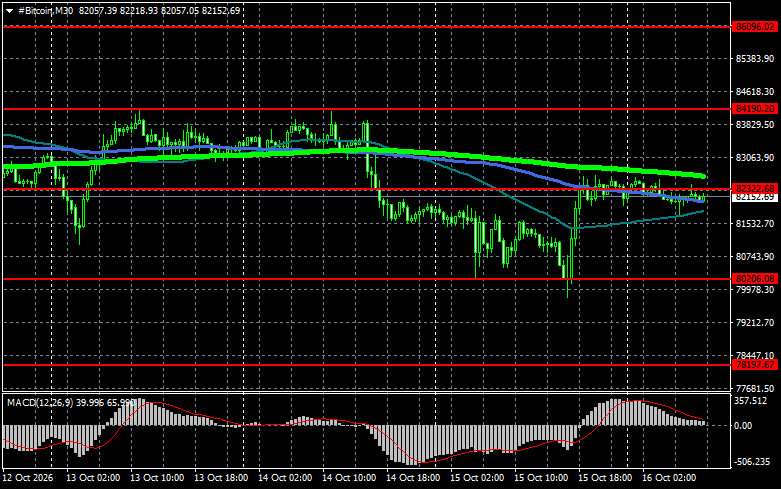Click the 13 Oct 18:00 time label
This screenshot has height=489, width=781.
221,478
